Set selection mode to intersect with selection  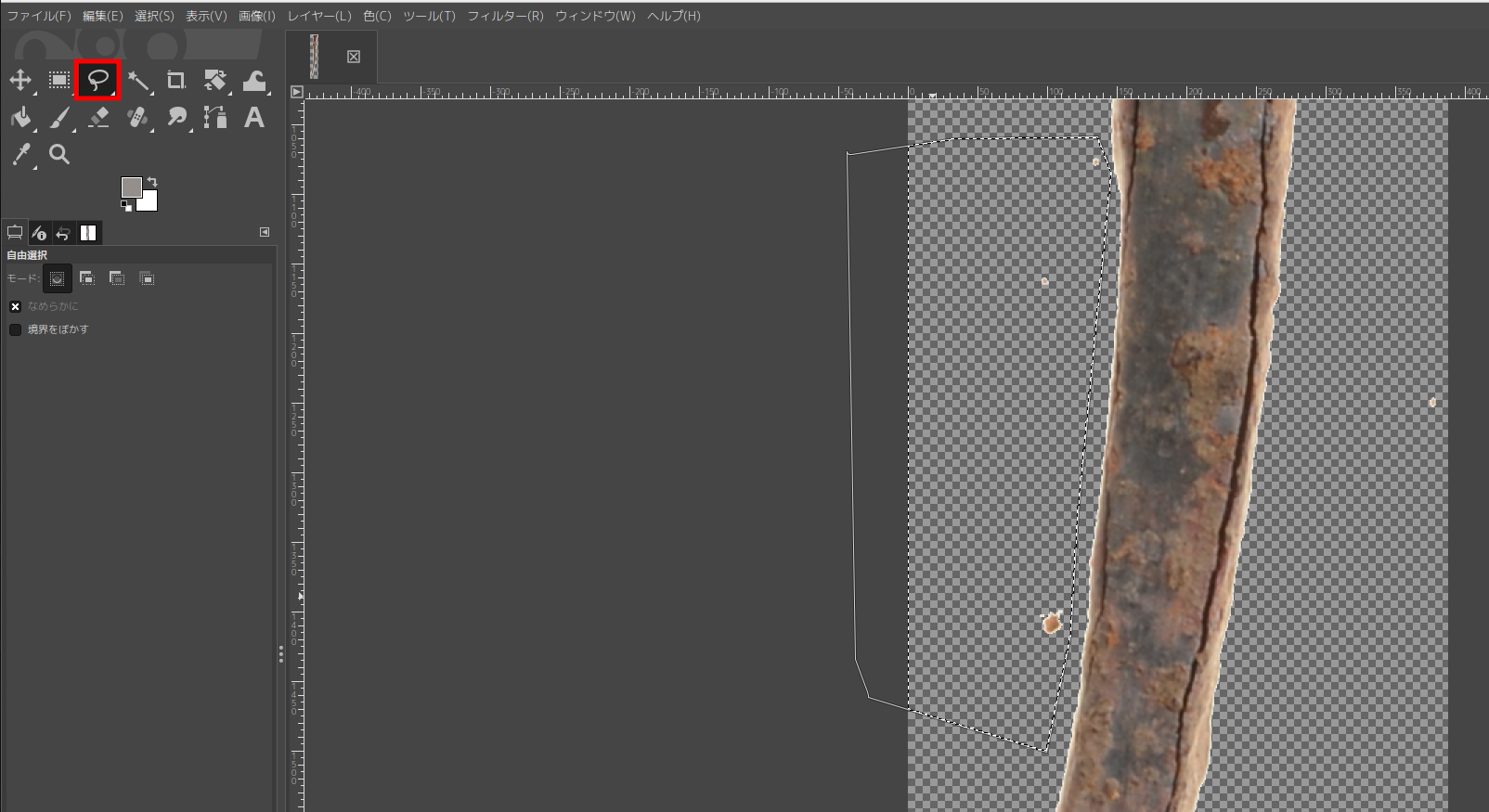tap(147, 278)
